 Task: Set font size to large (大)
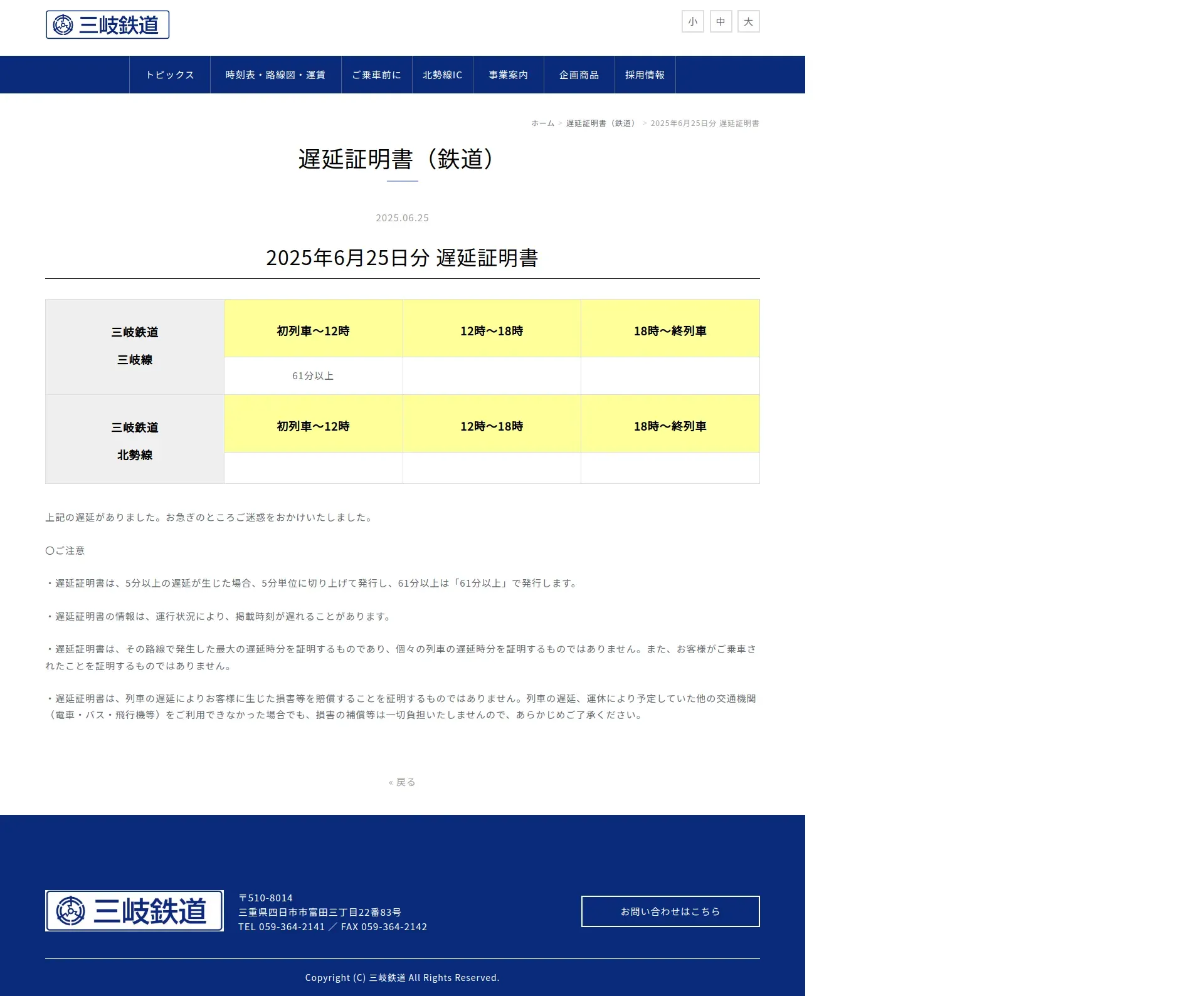748,21
